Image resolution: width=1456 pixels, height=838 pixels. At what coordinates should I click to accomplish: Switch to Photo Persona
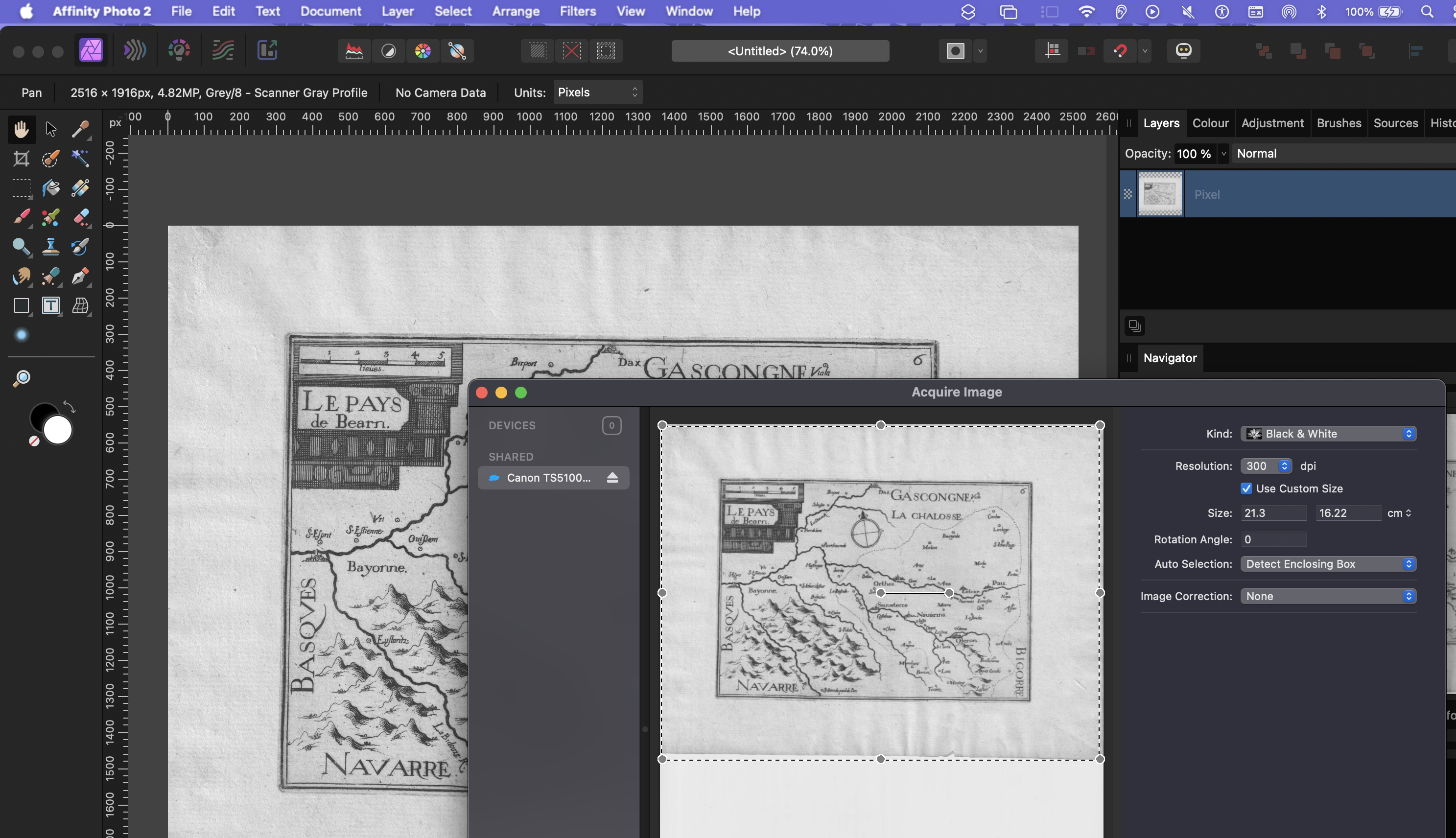coord(91,50)
